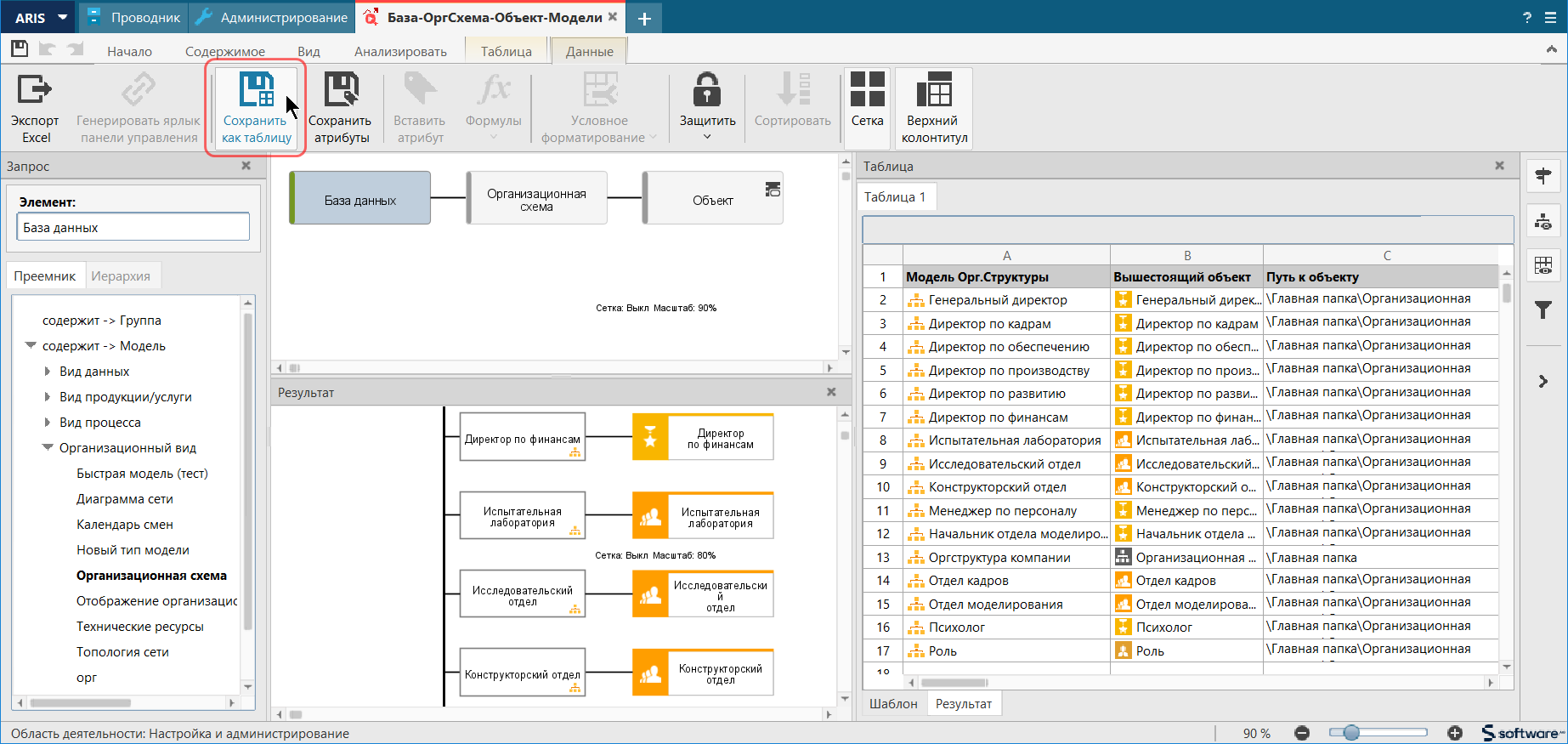Click the table icon in right sidebar
Image resolution: width=1568 pixels, height=744 pixels.
click(1543, 265)
